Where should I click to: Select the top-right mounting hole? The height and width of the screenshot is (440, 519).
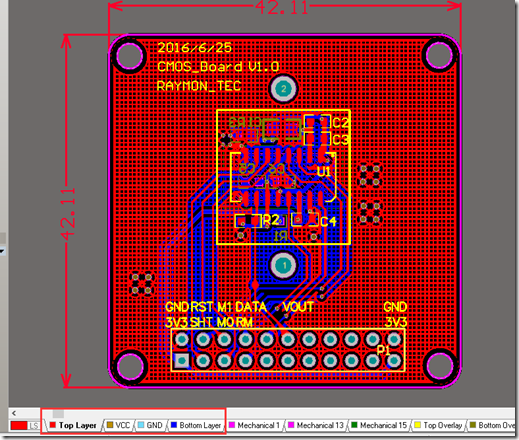coord(439,55)
